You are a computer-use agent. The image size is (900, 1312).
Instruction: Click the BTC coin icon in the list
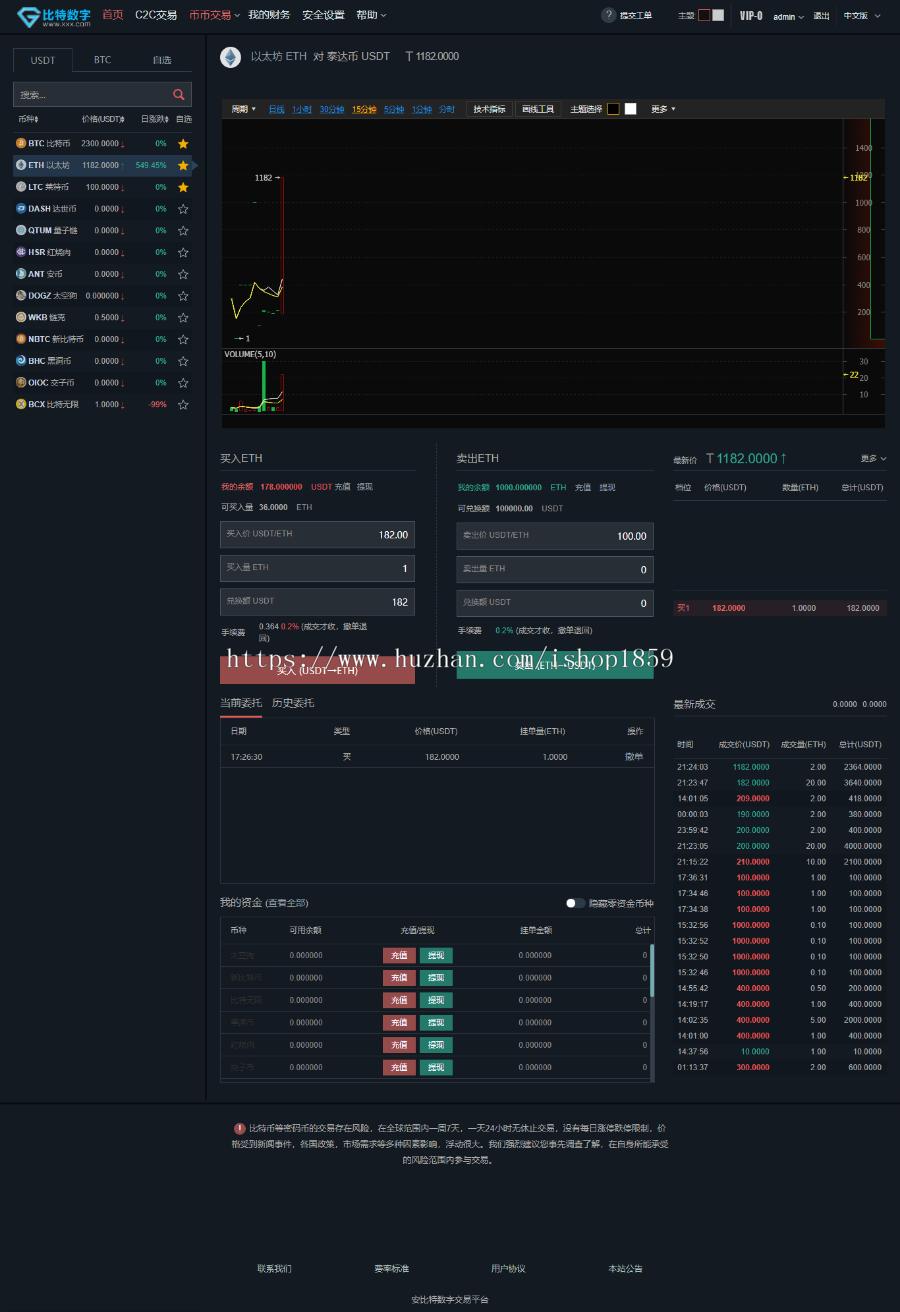click(x=21, y=143)
